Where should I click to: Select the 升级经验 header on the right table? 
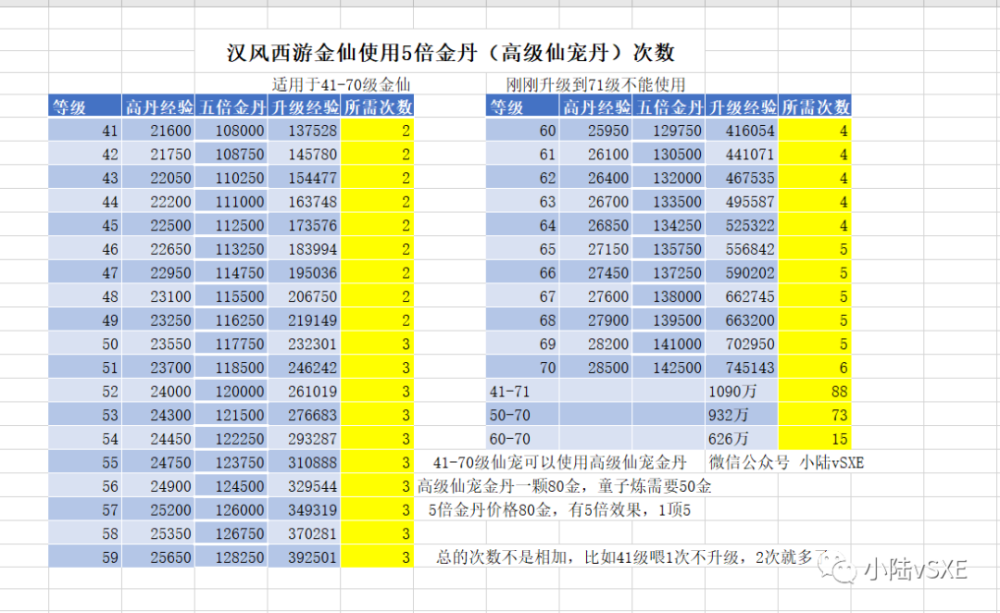click(740, 107)
